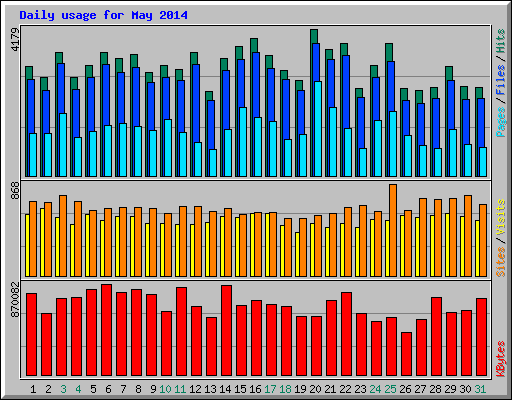Click the yellow 'Visits' legend label

click(x=501, y=217)
